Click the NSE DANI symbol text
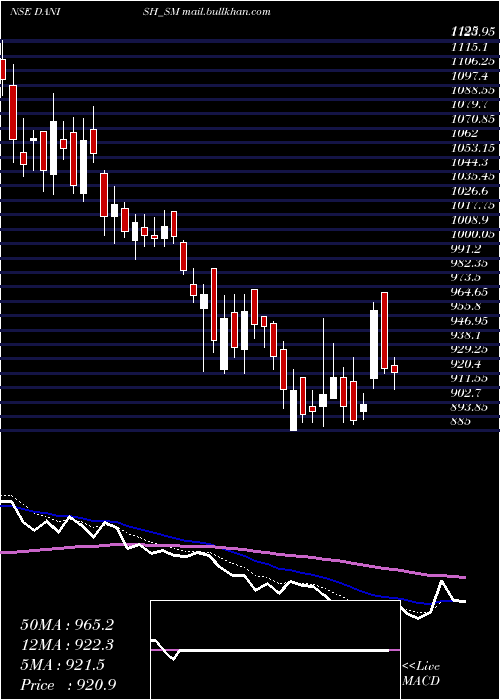 point(35,12)
